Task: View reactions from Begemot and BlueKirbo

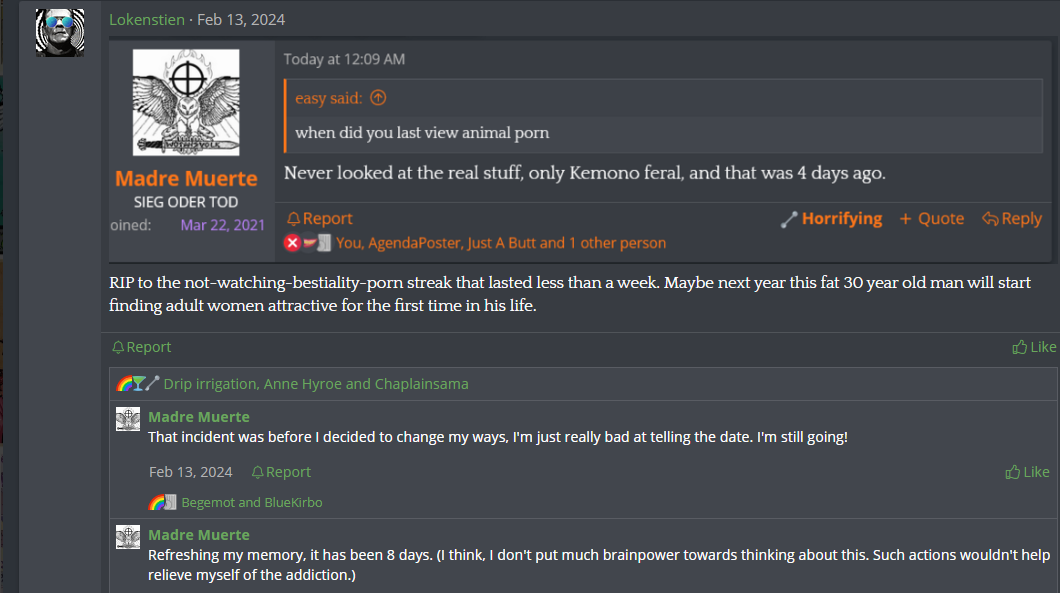Action: 251,502
